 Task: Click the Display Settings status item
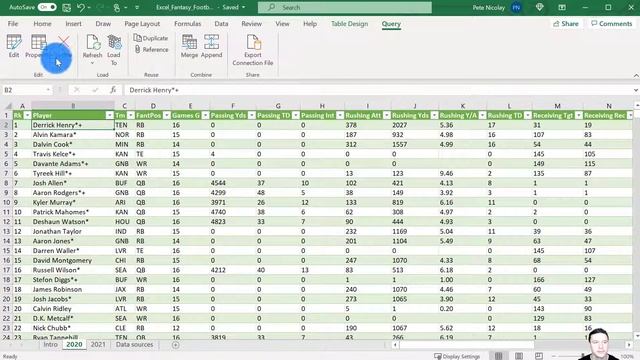457,356
